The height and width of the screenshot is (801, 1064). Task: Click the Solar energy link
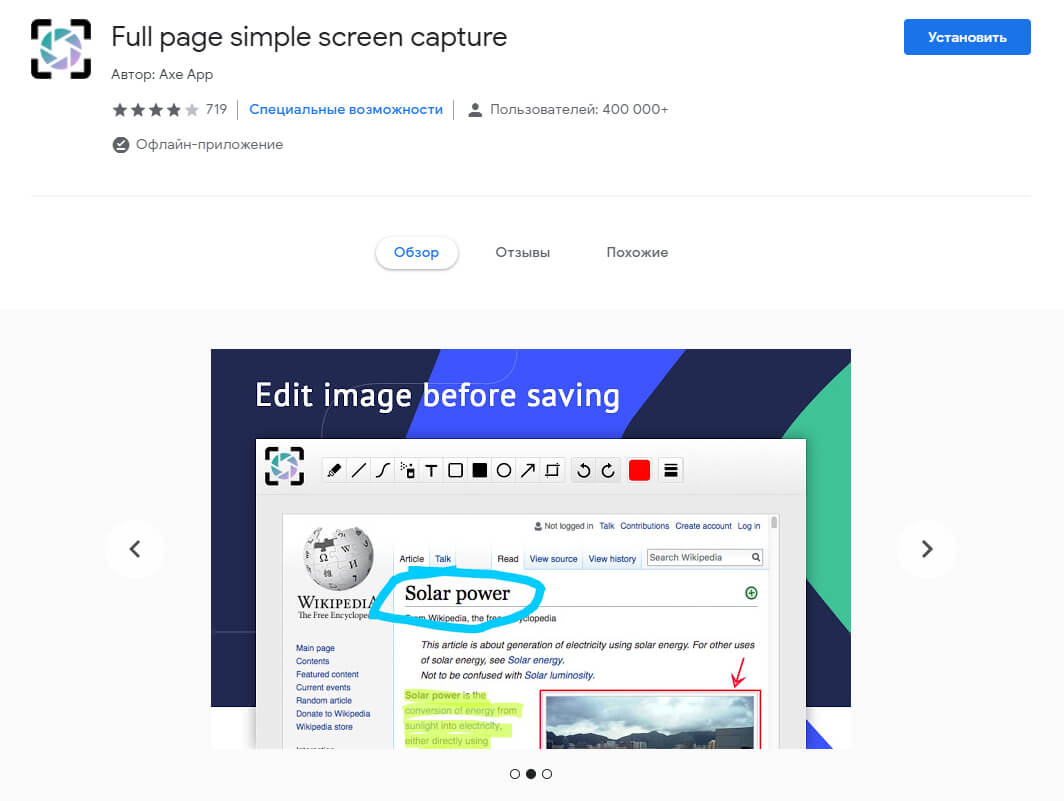pos(535,660)
